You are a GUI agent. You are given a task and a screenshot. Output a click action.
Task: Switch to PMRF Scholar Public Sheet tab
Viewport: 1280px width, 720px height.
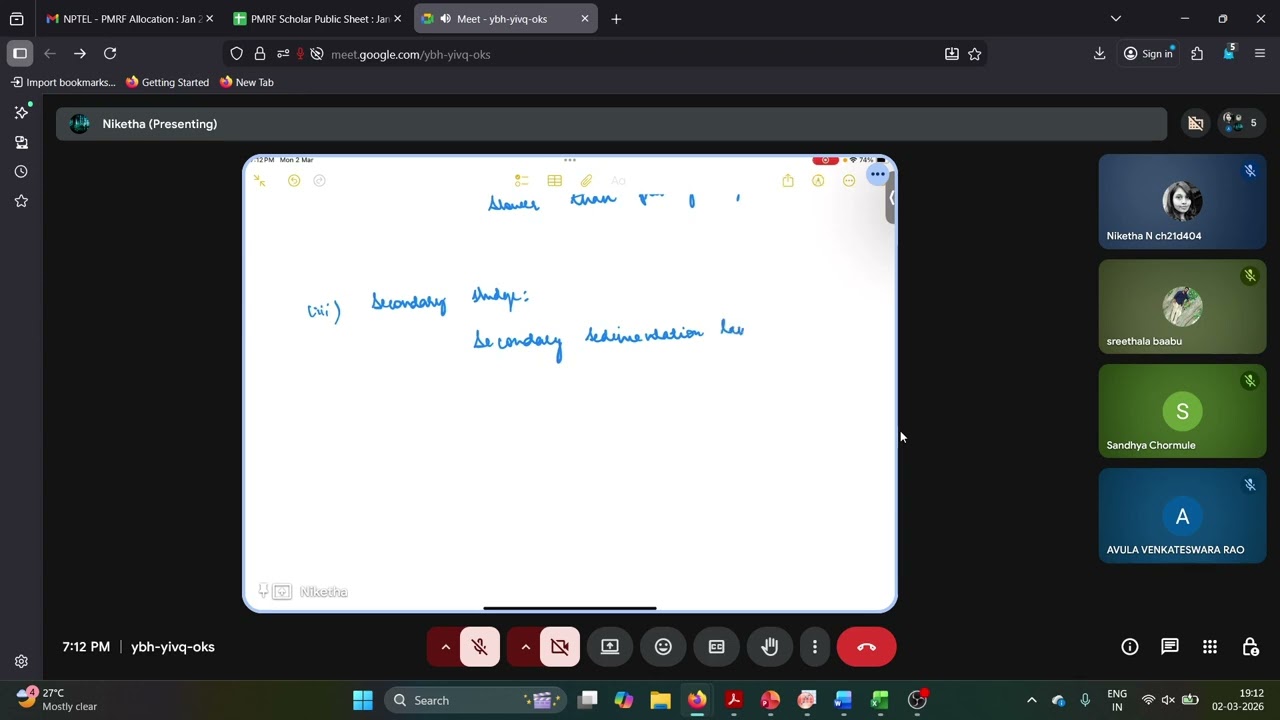coord(318,19)
